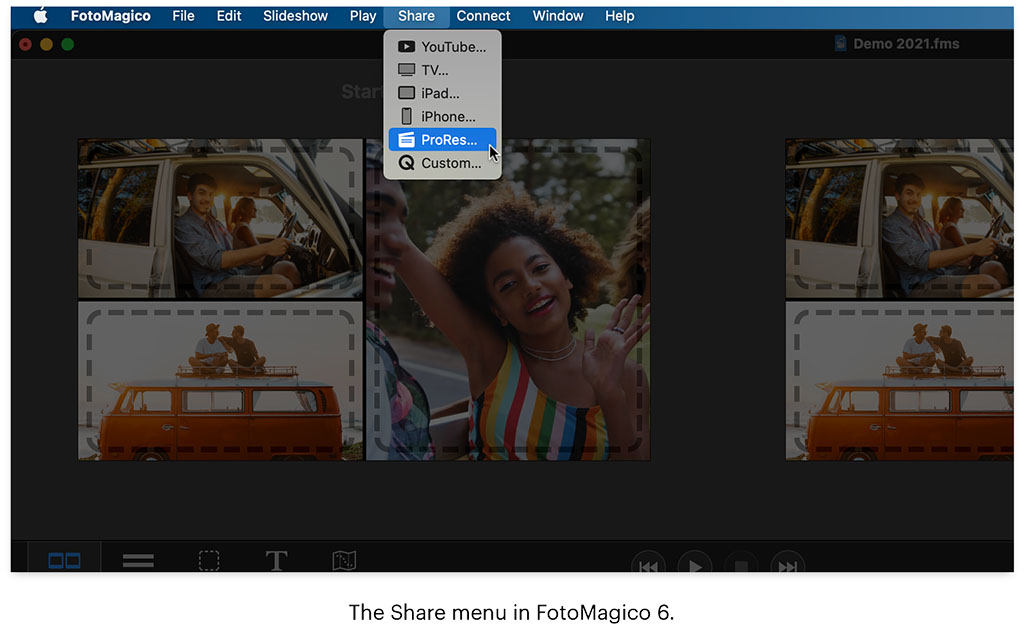Select the timeline view icon

(138, 561)
